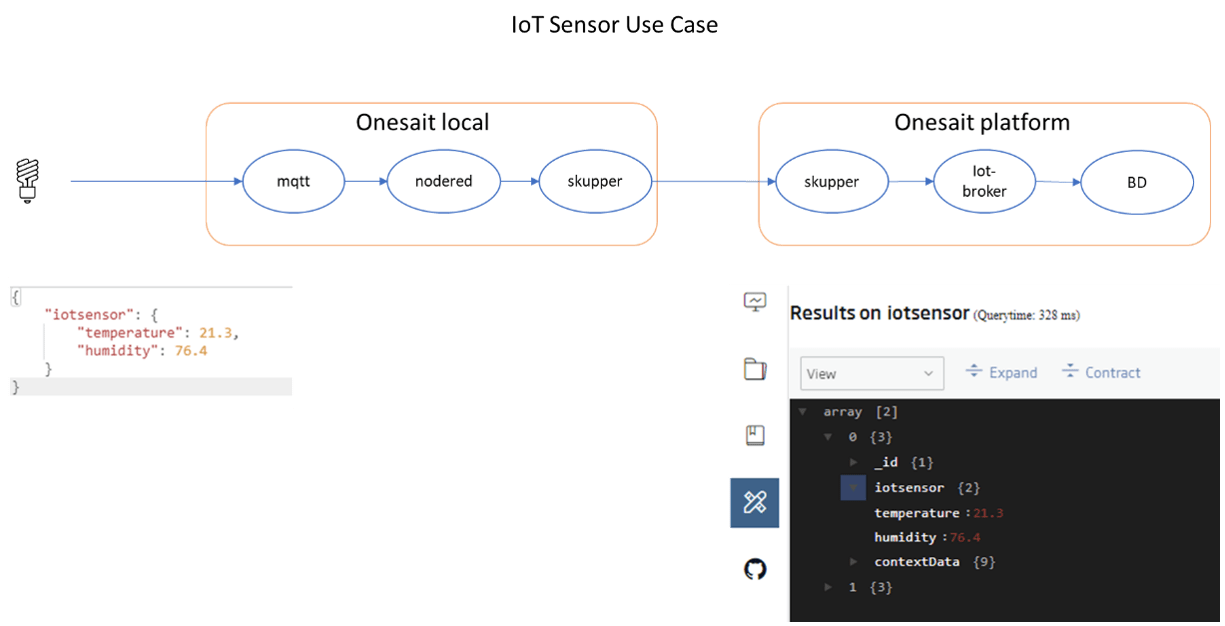Collapse the 0 {3} tree node
The height and width of the screenshot is (626, 1225).
tap(828, 437)
